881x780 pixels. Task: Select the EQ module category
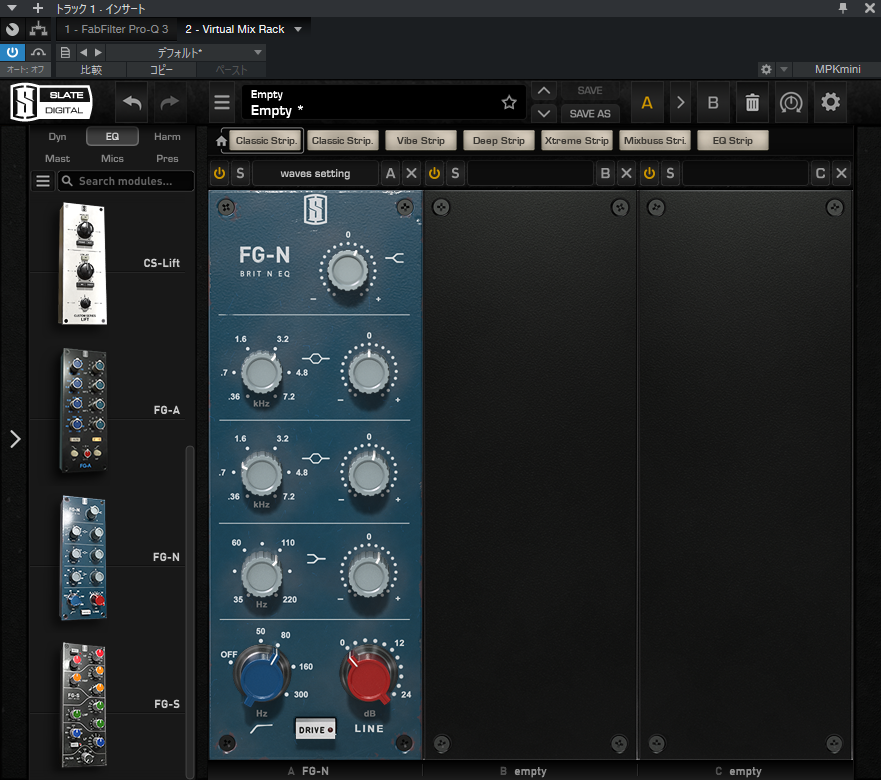point(112,137)
